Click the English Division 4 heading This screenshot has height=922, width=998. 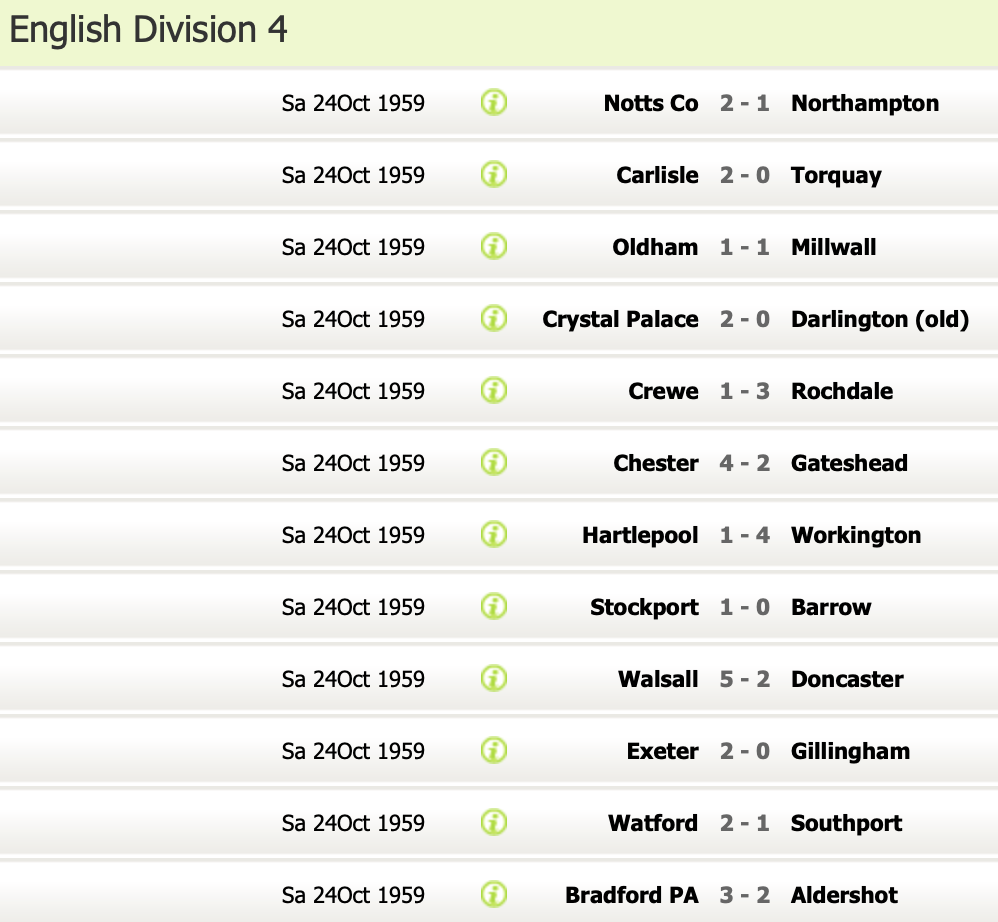(149, 30)
